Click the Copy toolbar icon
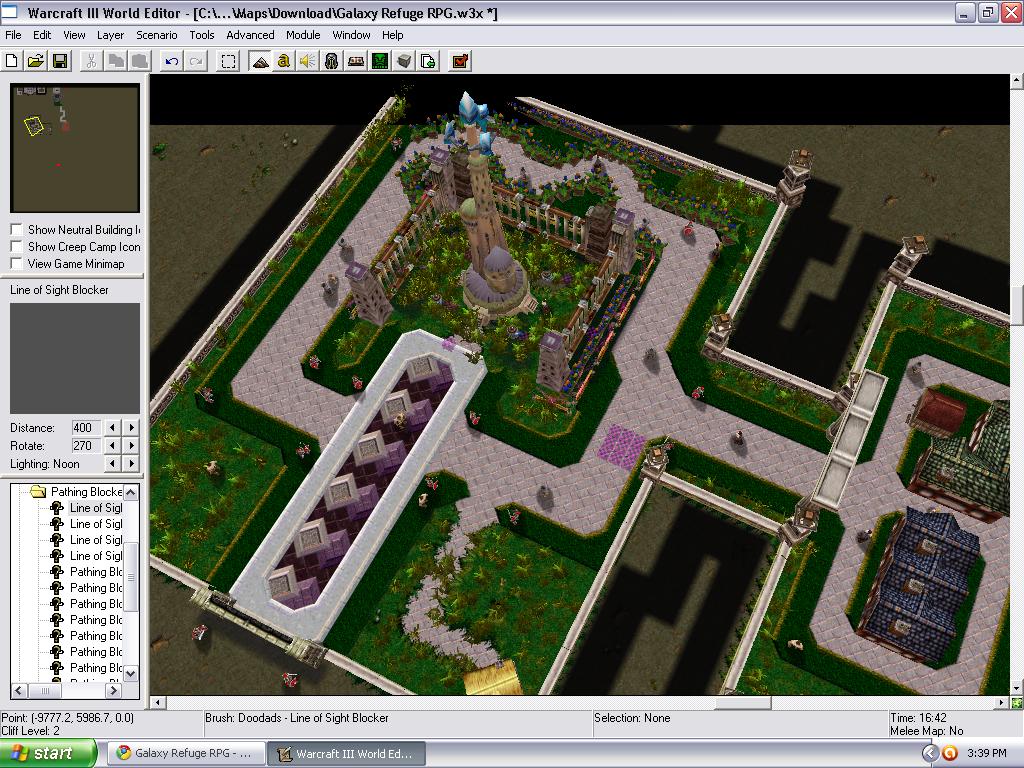Viewport: 1024px width, 768px height. click(116, 61)
